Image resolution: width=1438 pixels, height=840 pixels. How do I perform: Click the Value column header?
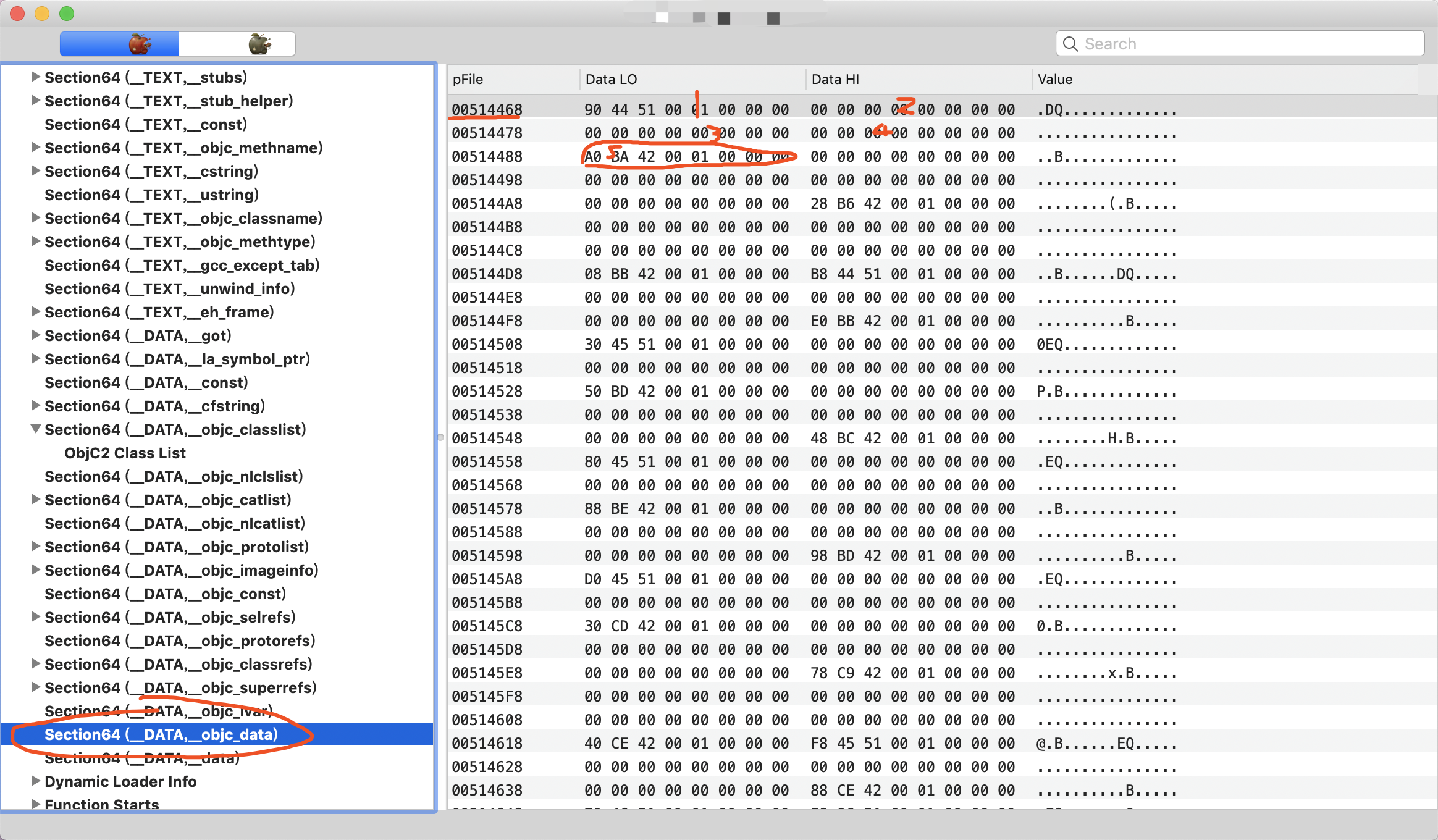click(1055, 79)
